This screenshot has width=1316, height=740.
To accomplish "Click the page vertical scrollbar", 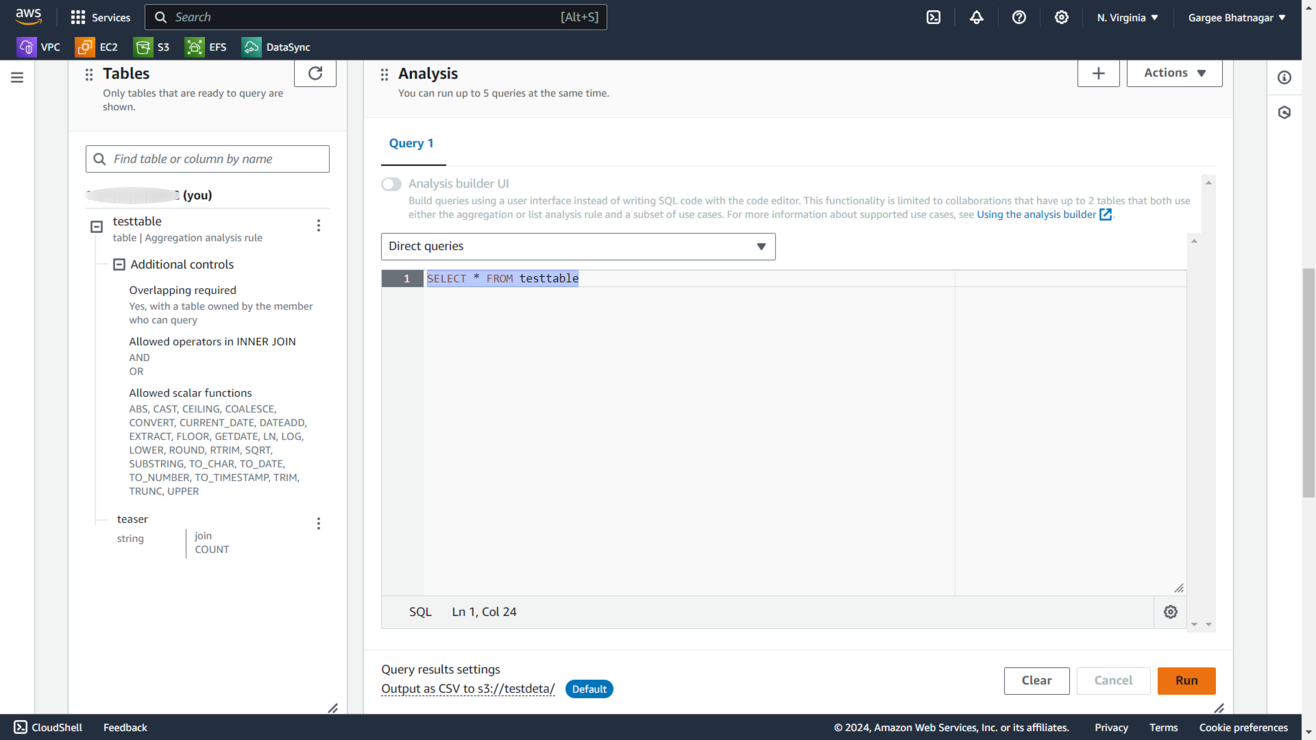I will point(1308,384).
